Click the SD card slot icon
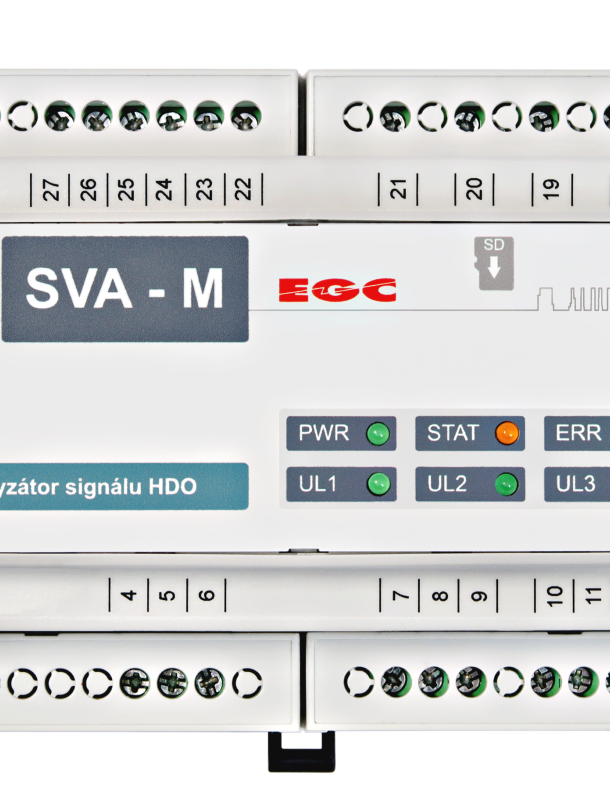 494,263
